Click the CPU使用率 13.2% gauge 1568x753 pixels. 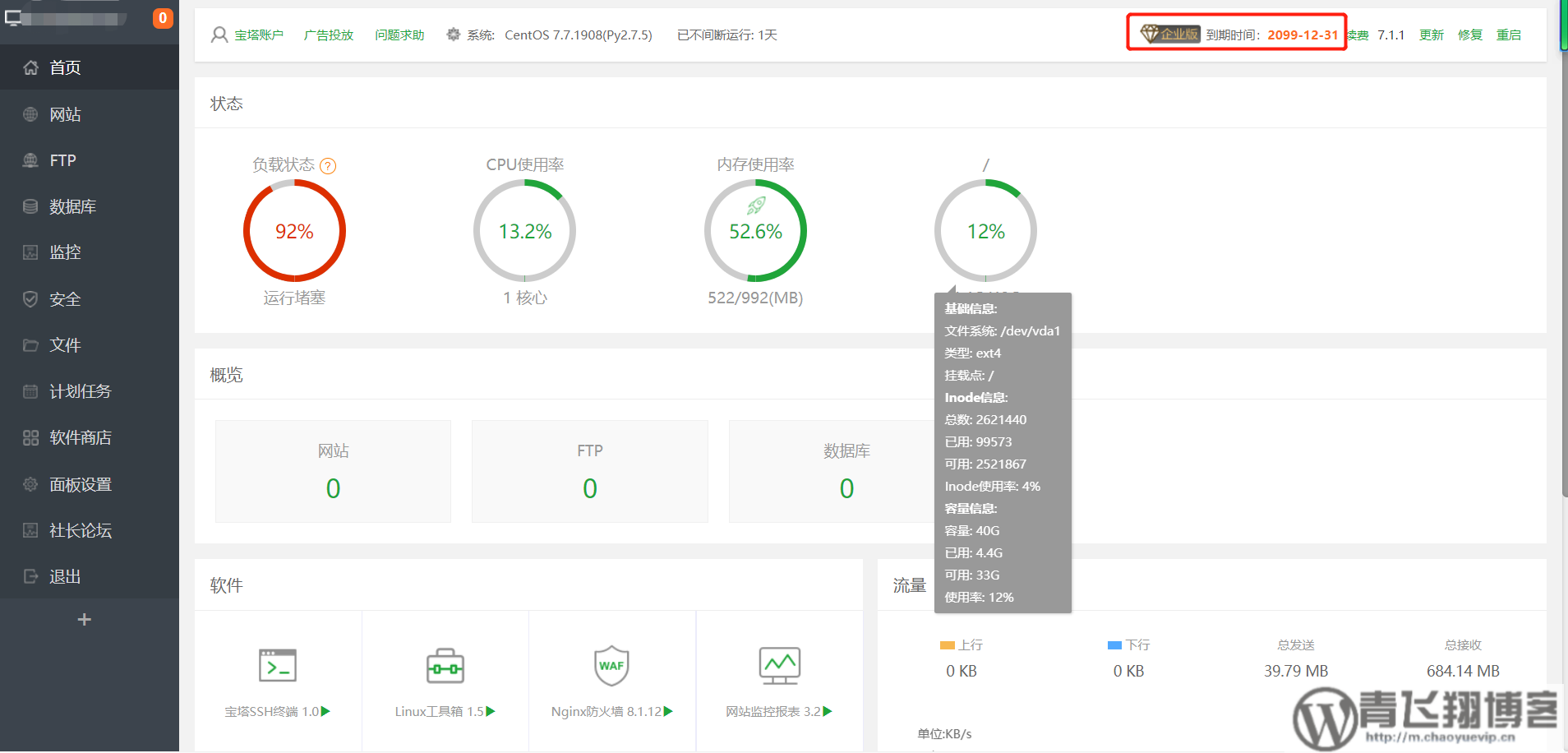(x=525, y=231)
